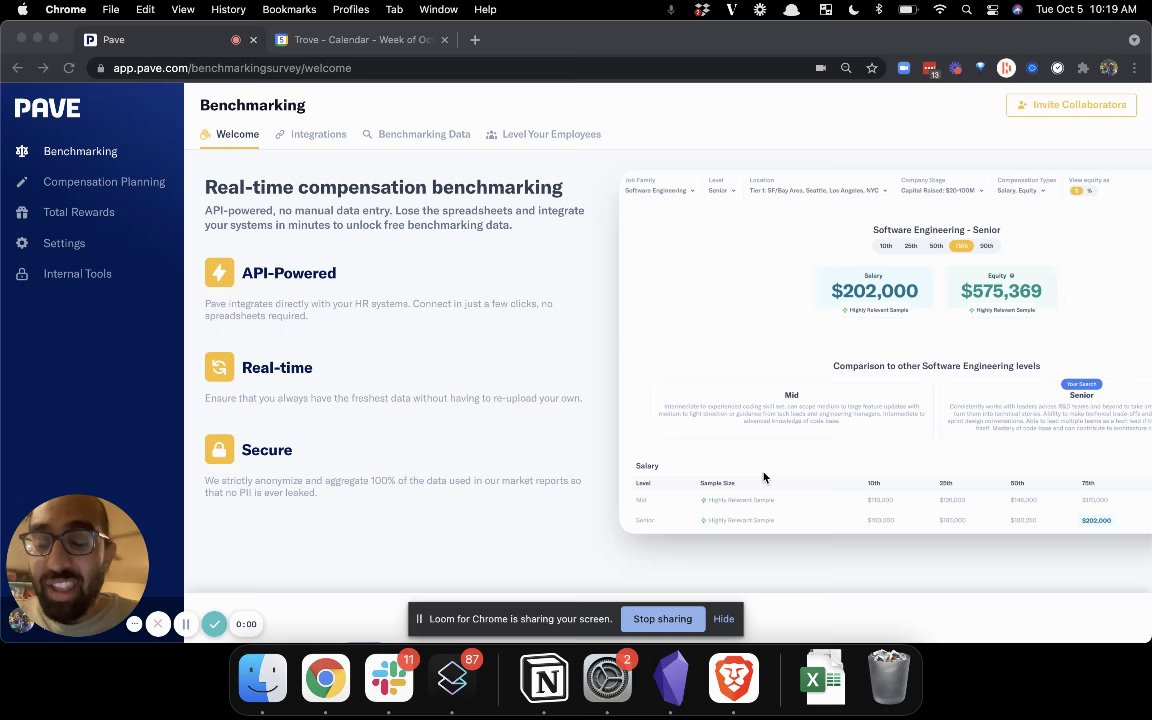
Task: Open Loom more options ellipsis
Action: click(134, 624)
